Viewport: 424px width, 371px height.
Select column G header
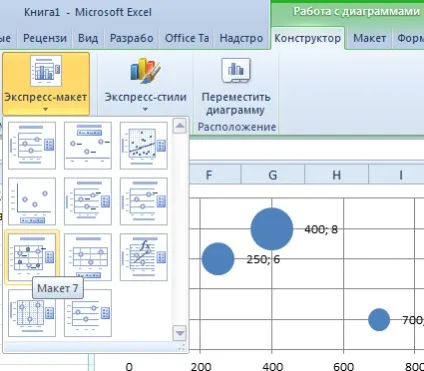(x=273, y=175)
